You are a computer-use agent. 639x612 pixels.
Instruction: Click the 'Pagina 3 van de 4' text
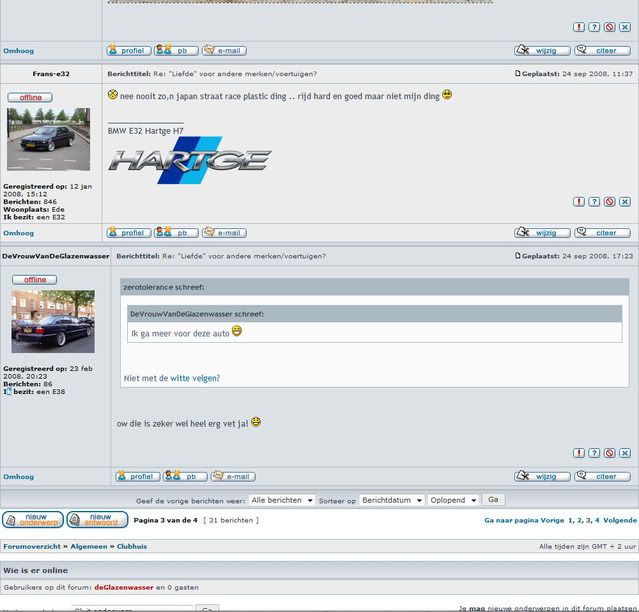(x=165, y=520)
